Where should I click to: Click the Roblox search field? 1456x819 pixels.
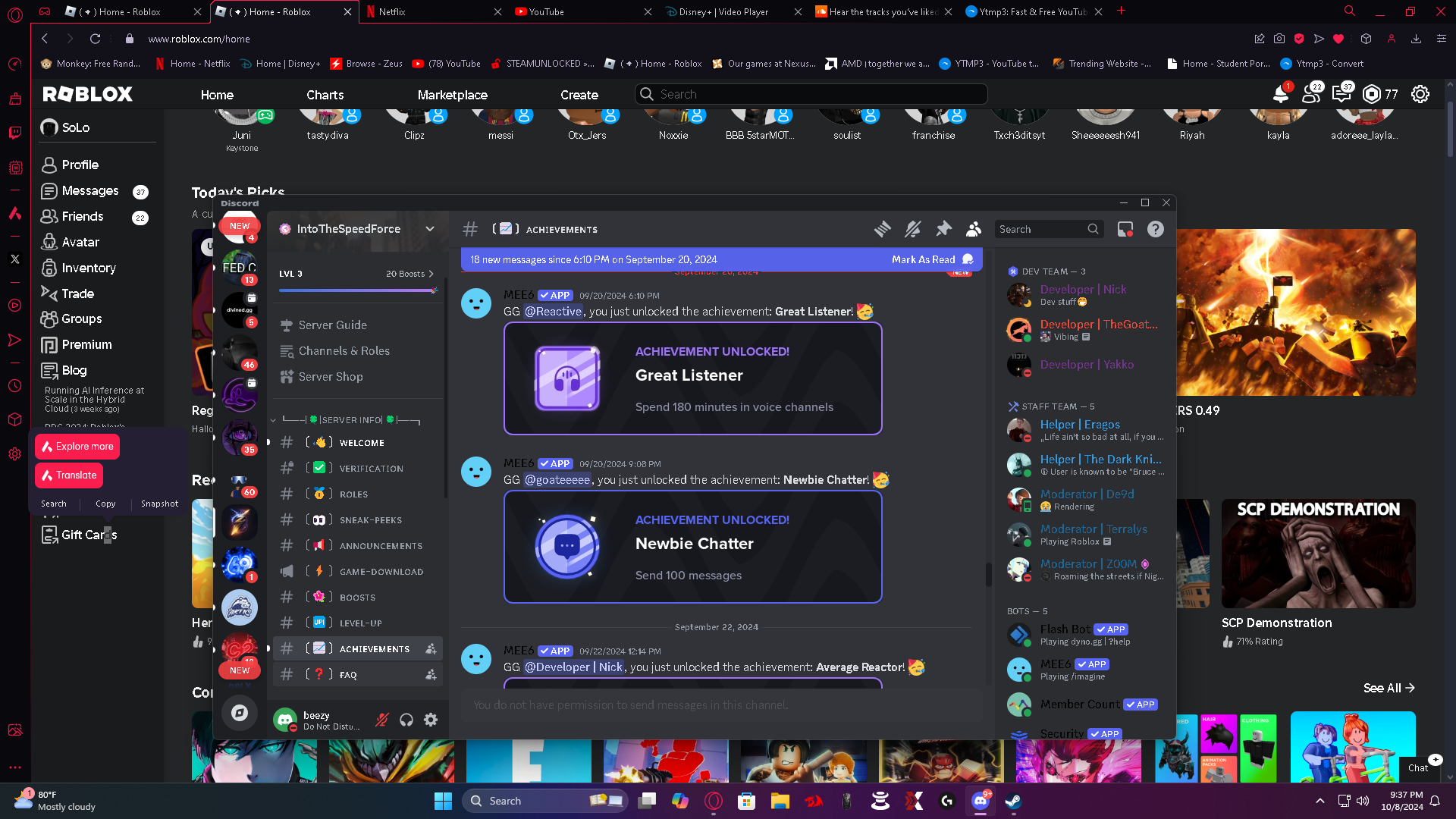tap(811, 94)
